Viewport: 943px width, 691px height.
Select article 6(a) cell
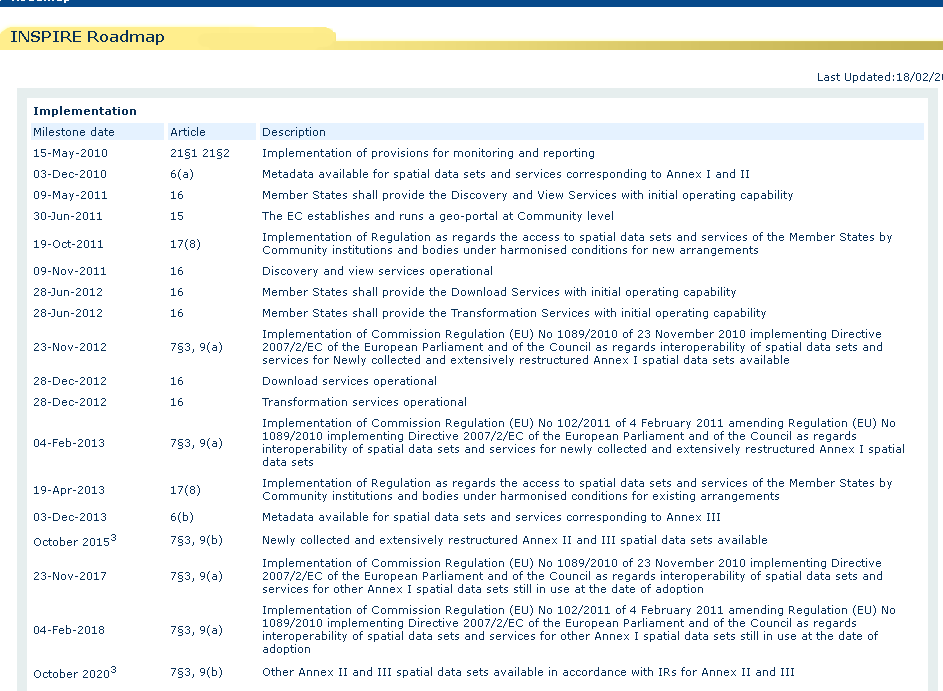pyautogui.click(x=182, y=174)
